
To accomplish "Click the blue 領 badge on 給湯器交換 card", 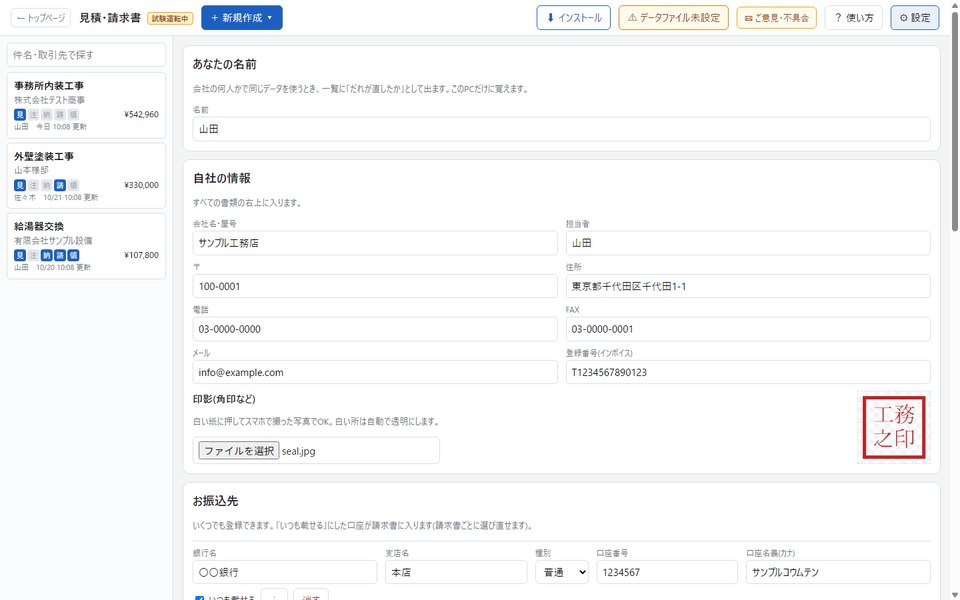I will (73, 255).
